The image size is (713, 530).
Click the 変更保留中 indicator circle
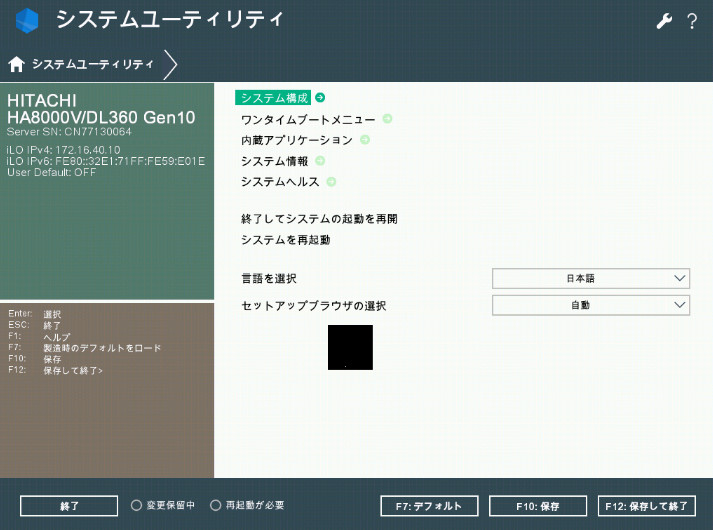point(136,505)
